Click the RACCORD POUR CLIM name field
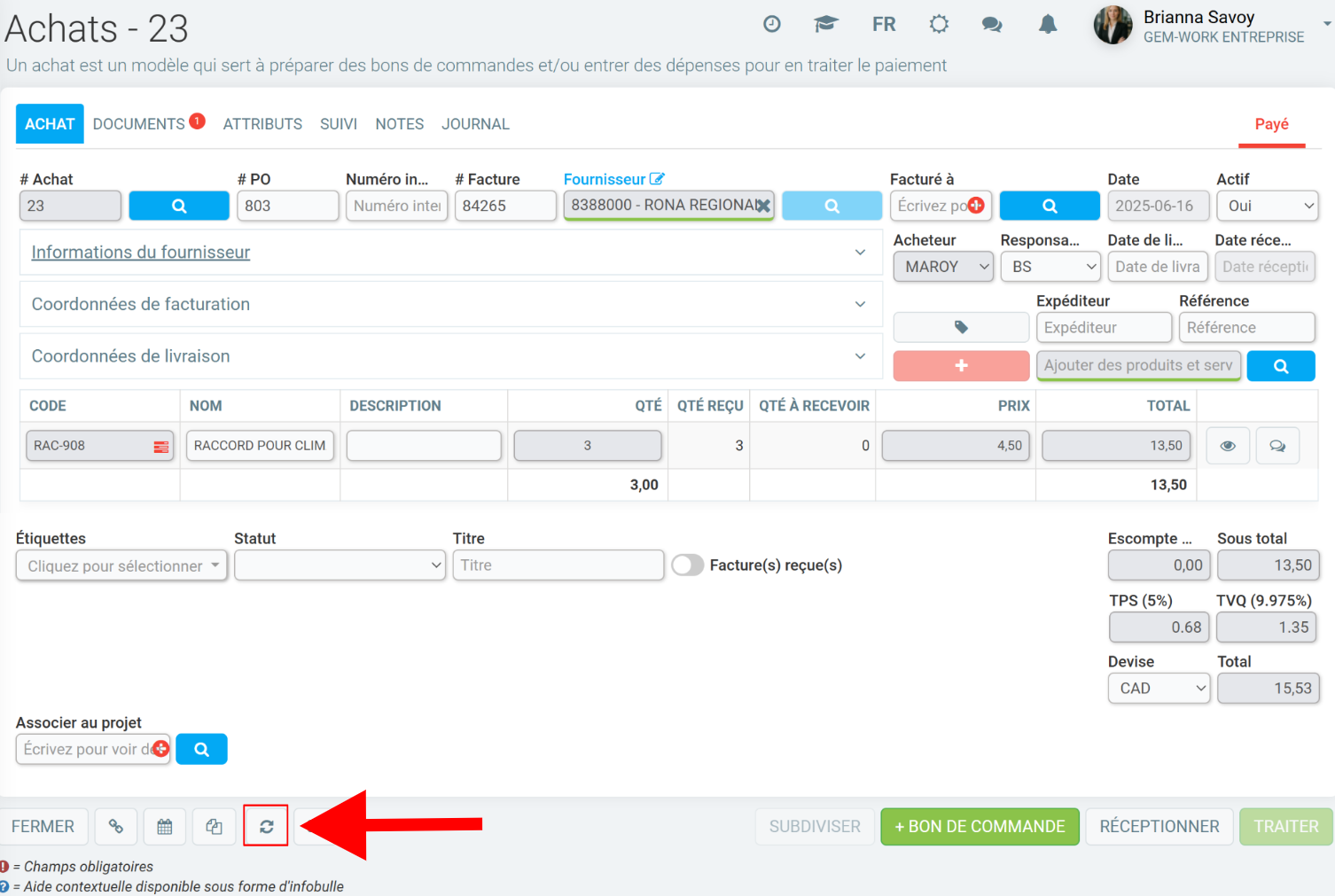The image size is (1335, 896). tap(260, 446)
